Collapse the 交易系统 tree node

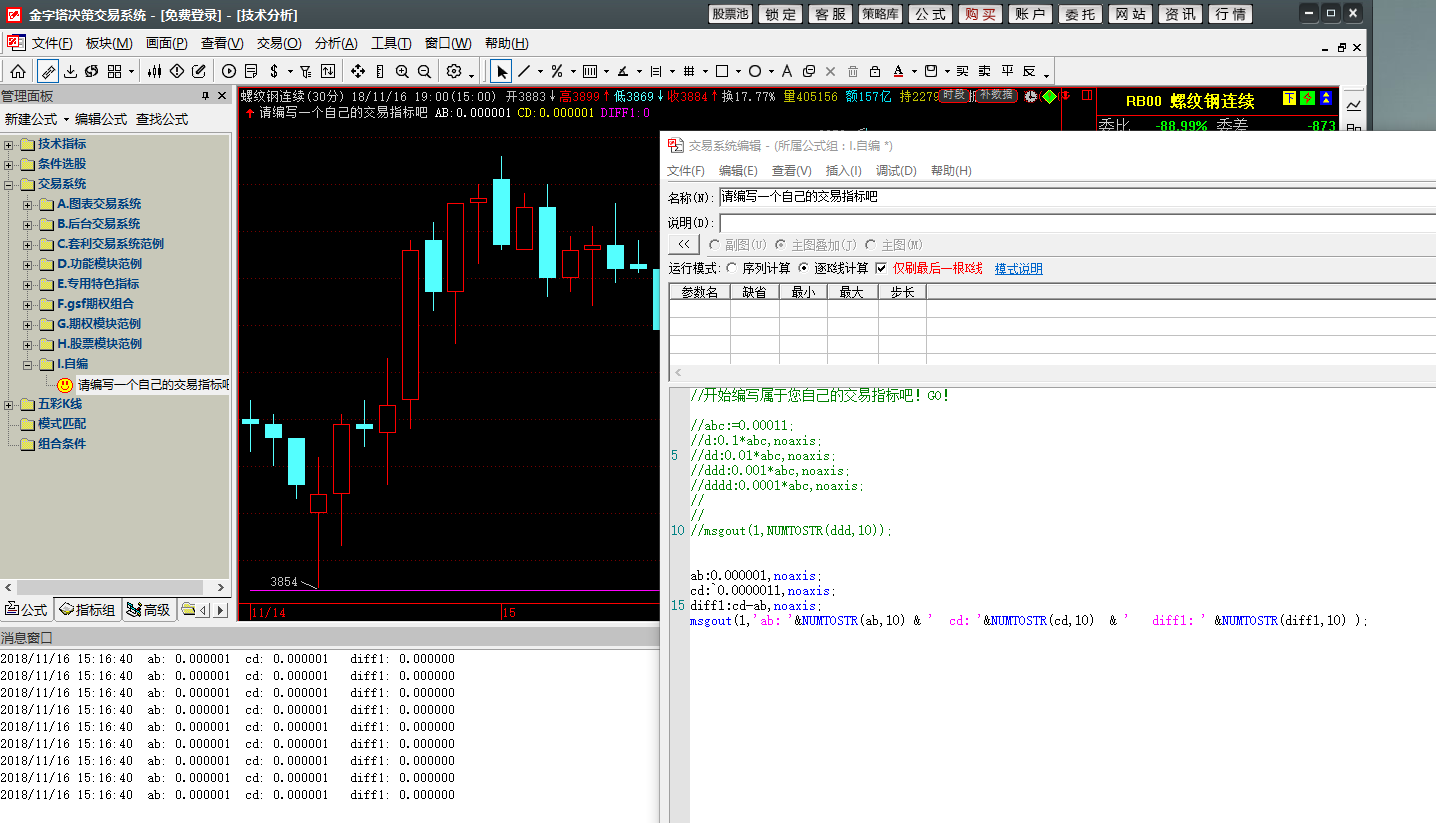click(x=9, y=184)
